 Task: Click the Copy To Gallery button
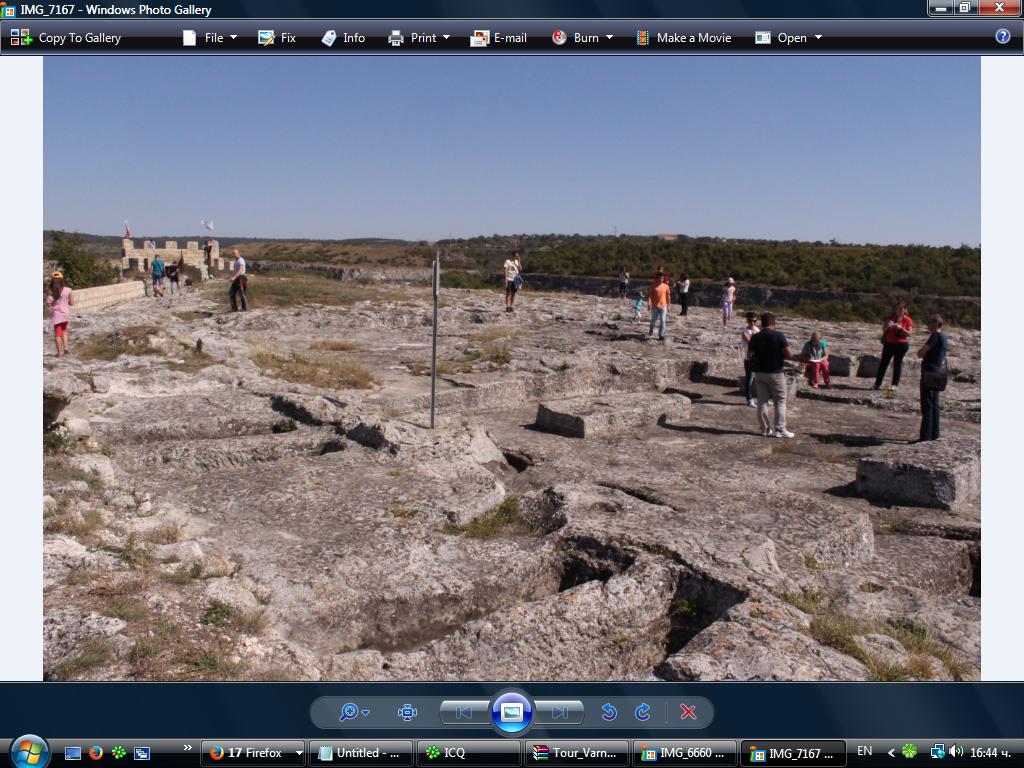66,38
